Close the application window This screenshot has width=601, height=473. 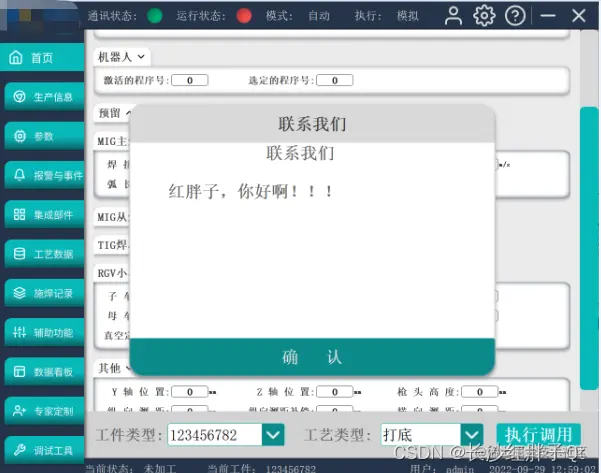pos(578,16)
